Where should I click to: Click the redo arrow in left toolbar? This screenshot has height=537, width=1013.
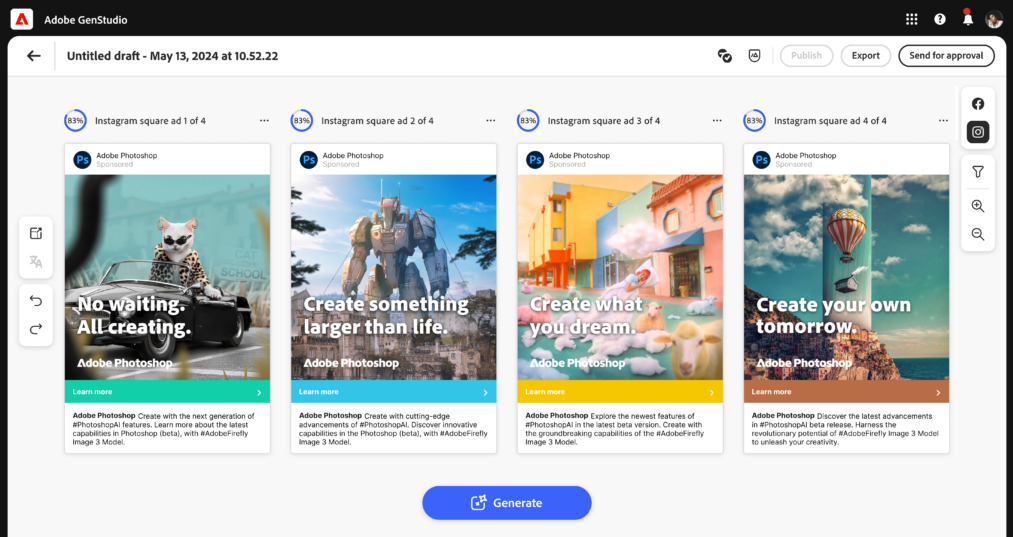[x=36, y=329]
